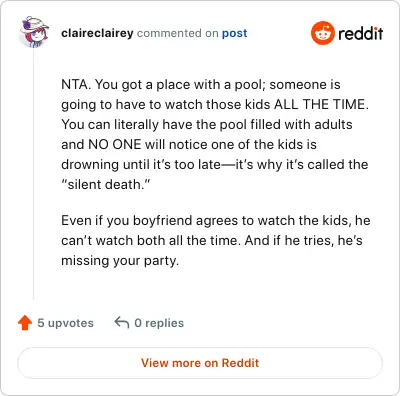Click the "View more on Reddit" button
This screenshot has width=400, height=396.
click(200, 363)
